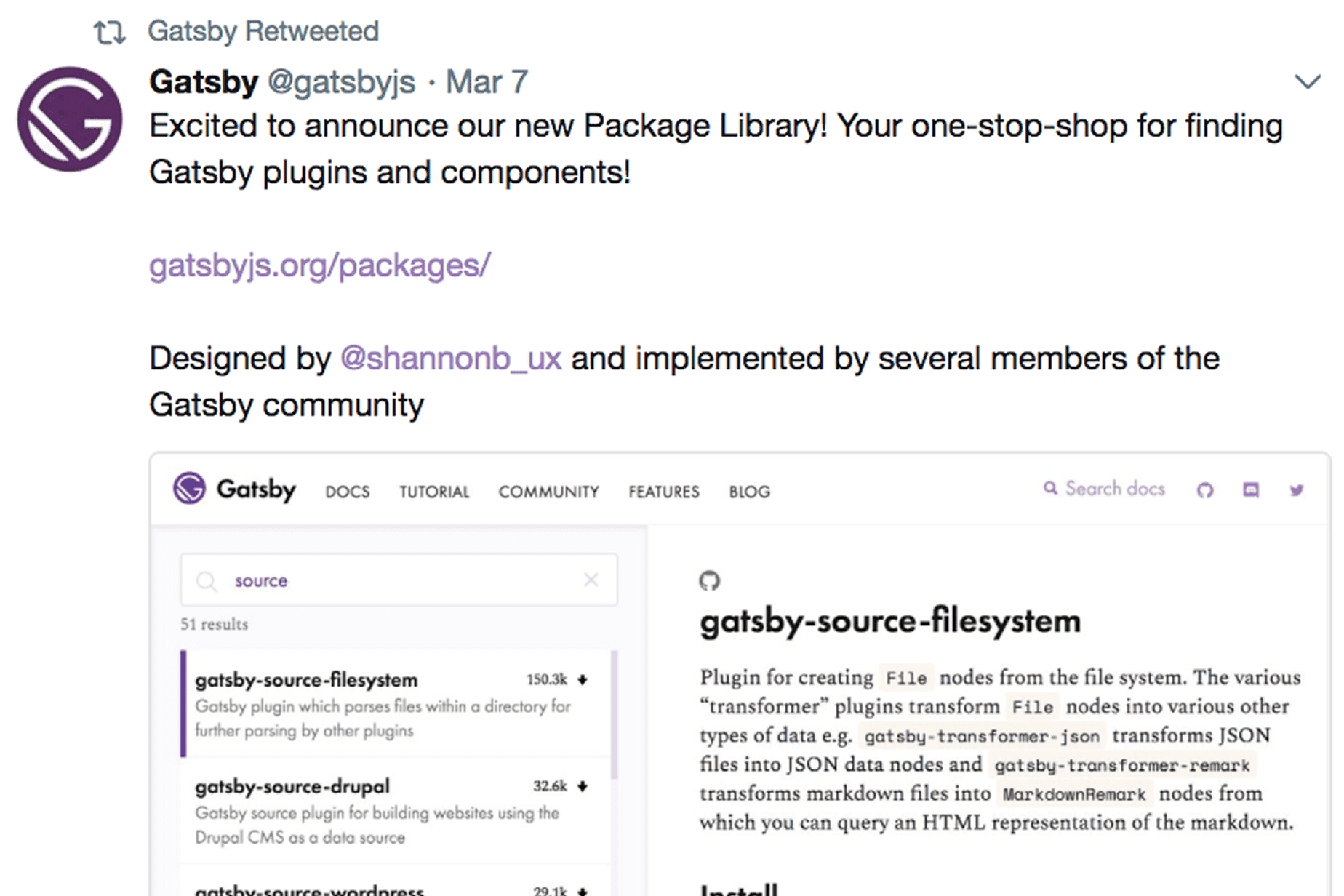1344x896 pixels.
Task: Open the GitHub icon above the plugin title
Action: [x=710, y=581]
